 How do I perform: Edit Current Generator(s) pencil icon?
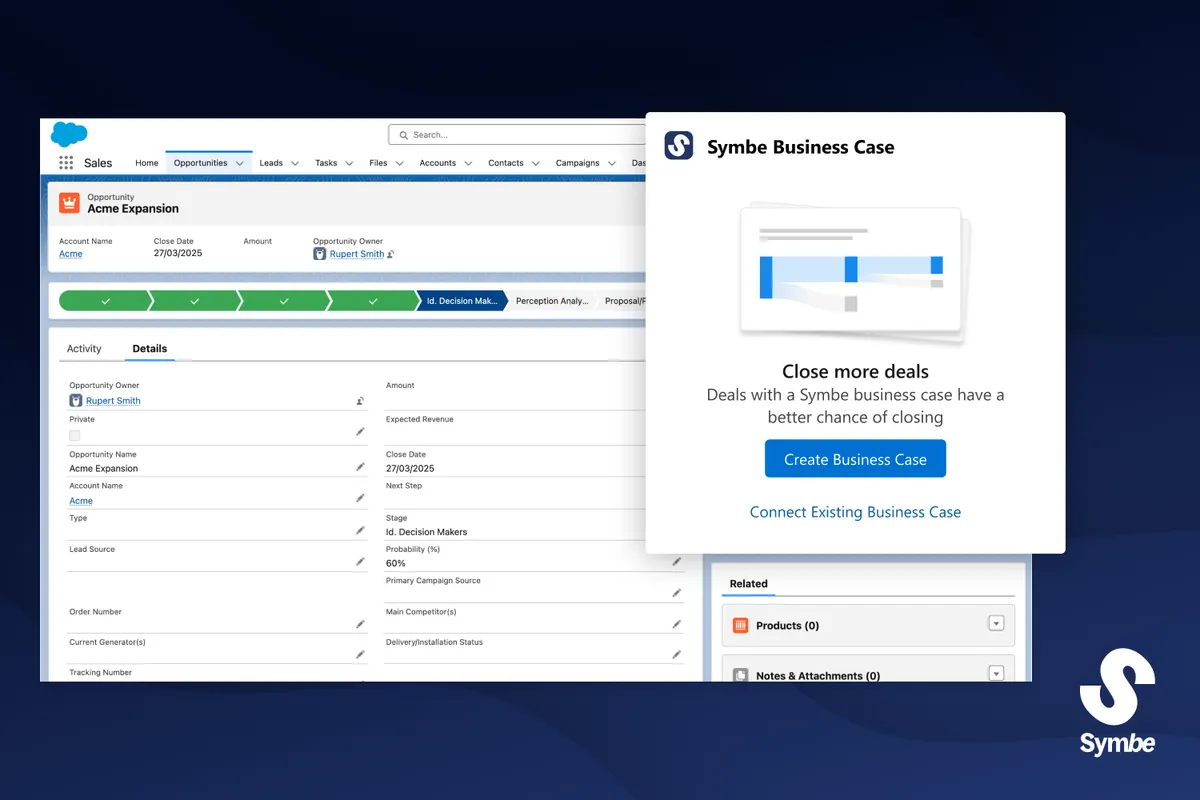tap(360, 655)
